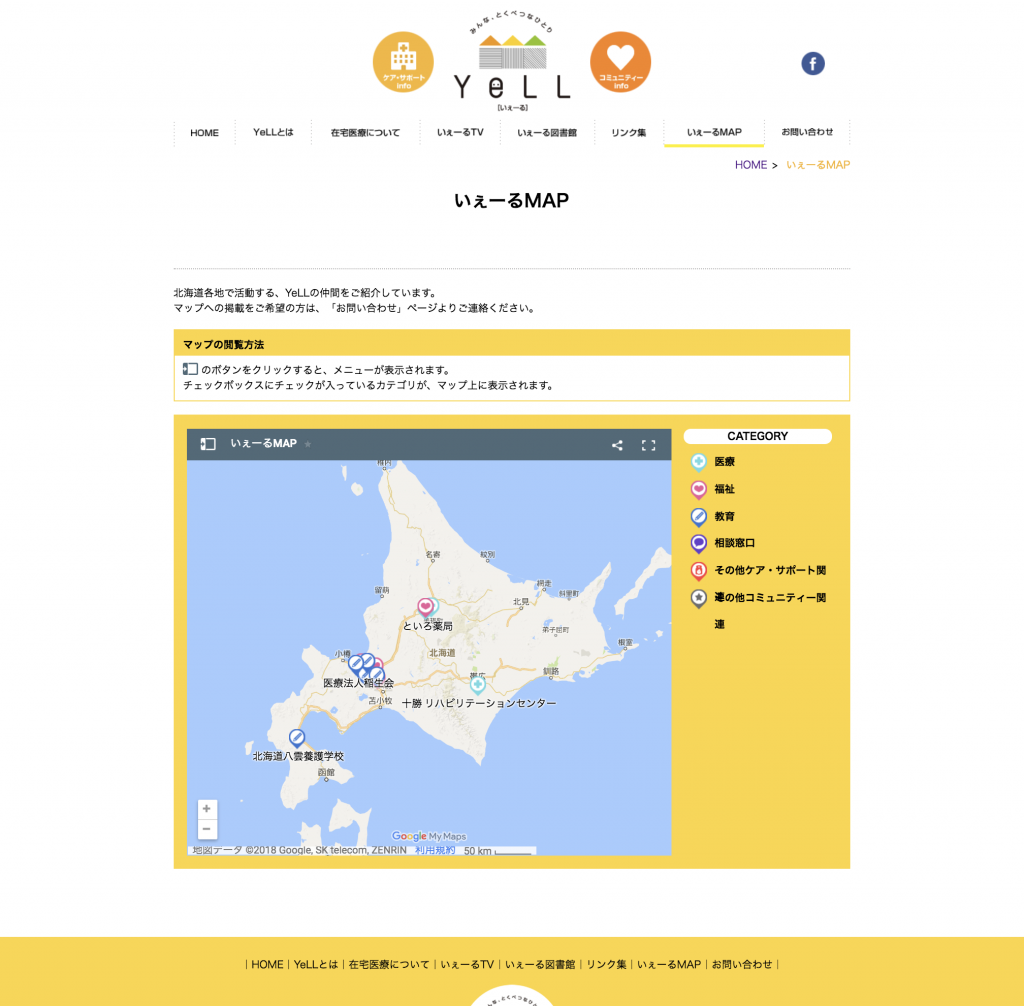
Task: Select the その他ケア・サポート関連 category icon
Action: pyautogui.click(x=698, y=571)
